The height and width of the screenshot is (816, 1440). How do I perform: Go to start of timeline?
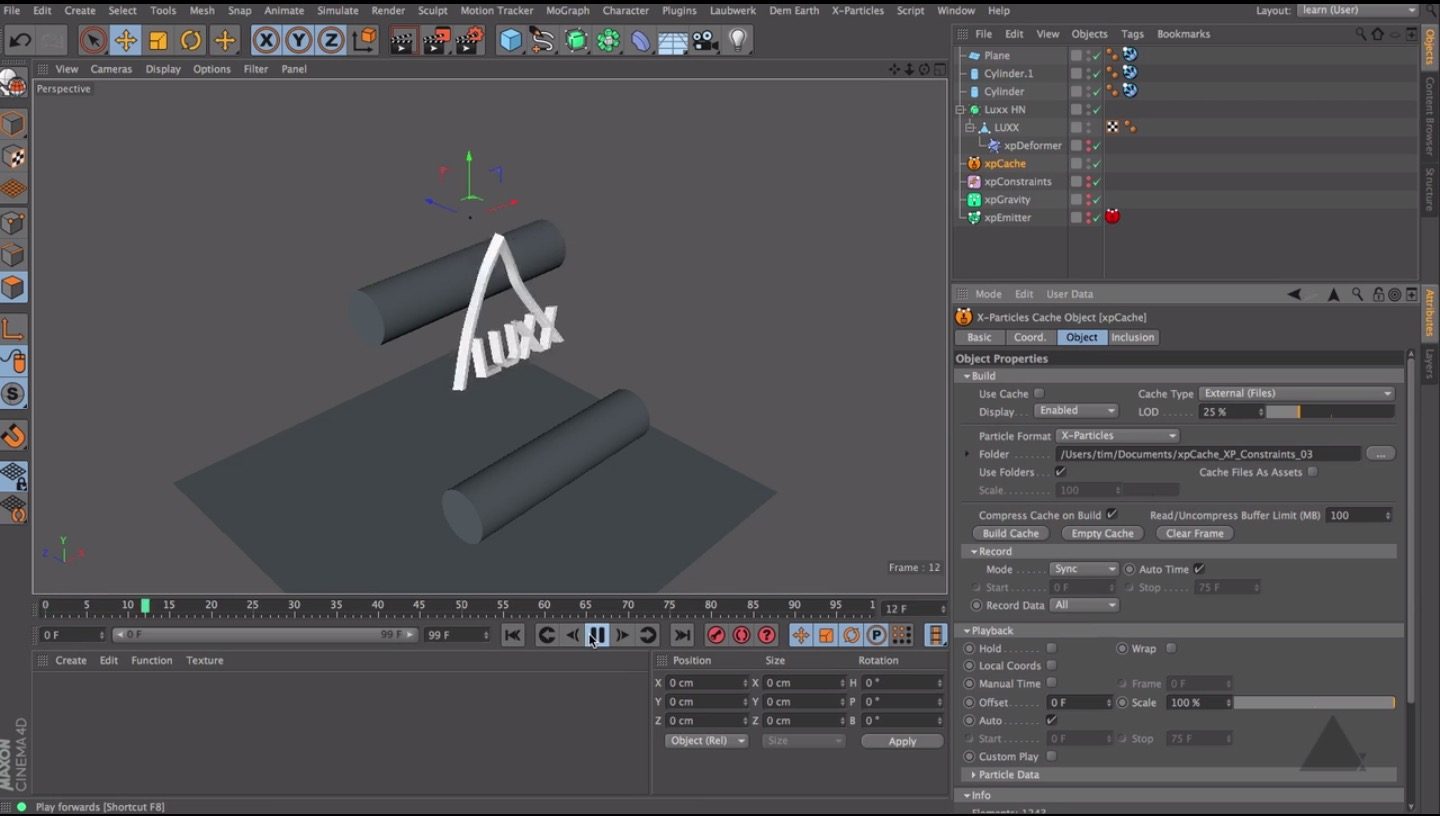pyautogui.click(x=513, y=635)
